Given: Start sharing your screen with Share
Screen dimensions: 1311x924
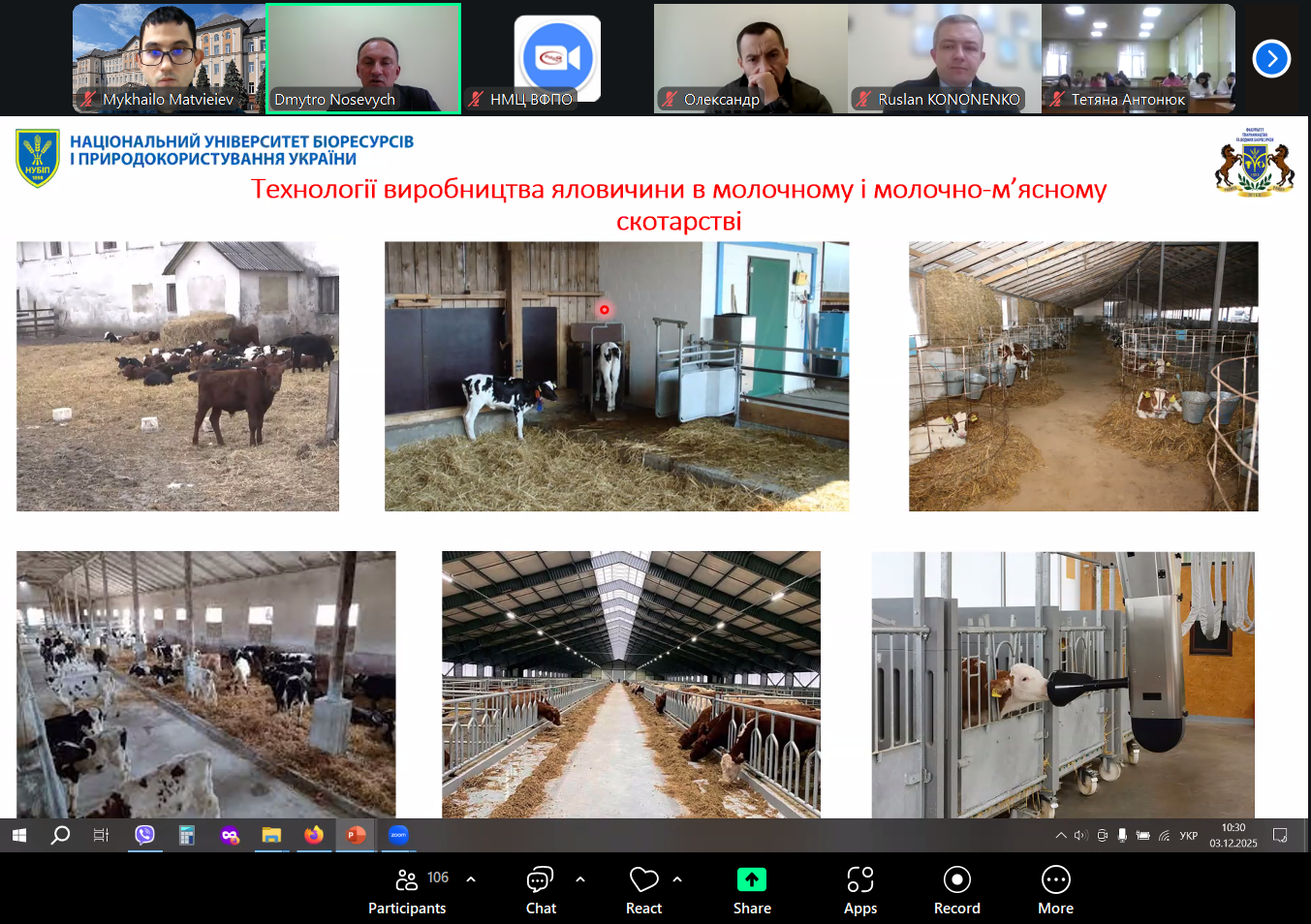Looking at the screenshot, I should click(x=752, y=891).
